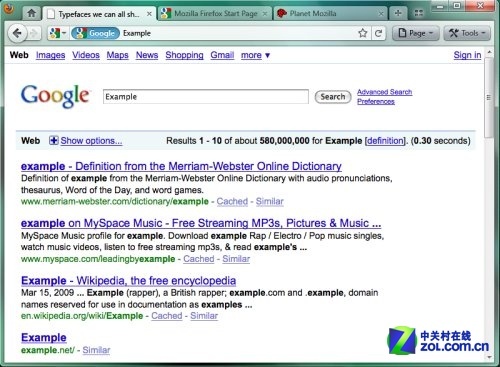Open the definition link in results bar
The height and width of the screenshot is (367, 500).
pos(385,141)
